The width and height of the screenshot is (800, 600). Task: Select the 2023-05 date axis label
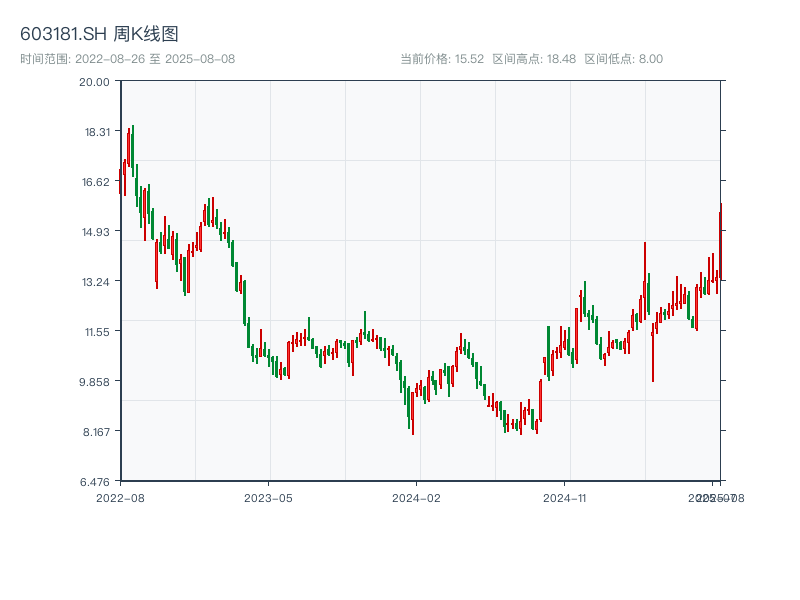tap(268, 497)
